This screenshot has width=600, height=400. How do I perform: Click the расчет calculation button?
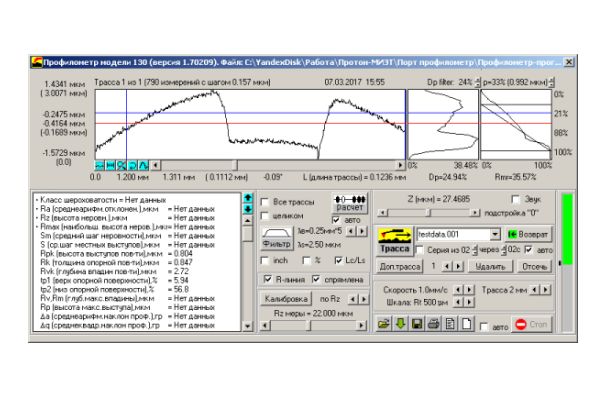(349, 203)
